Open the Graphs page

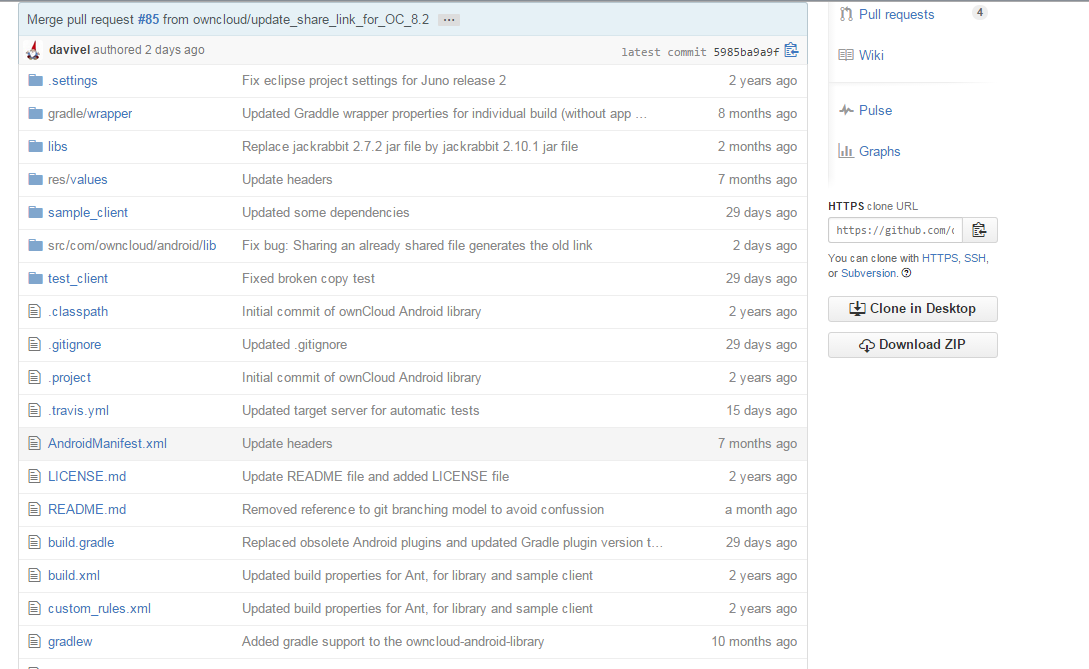879,151
